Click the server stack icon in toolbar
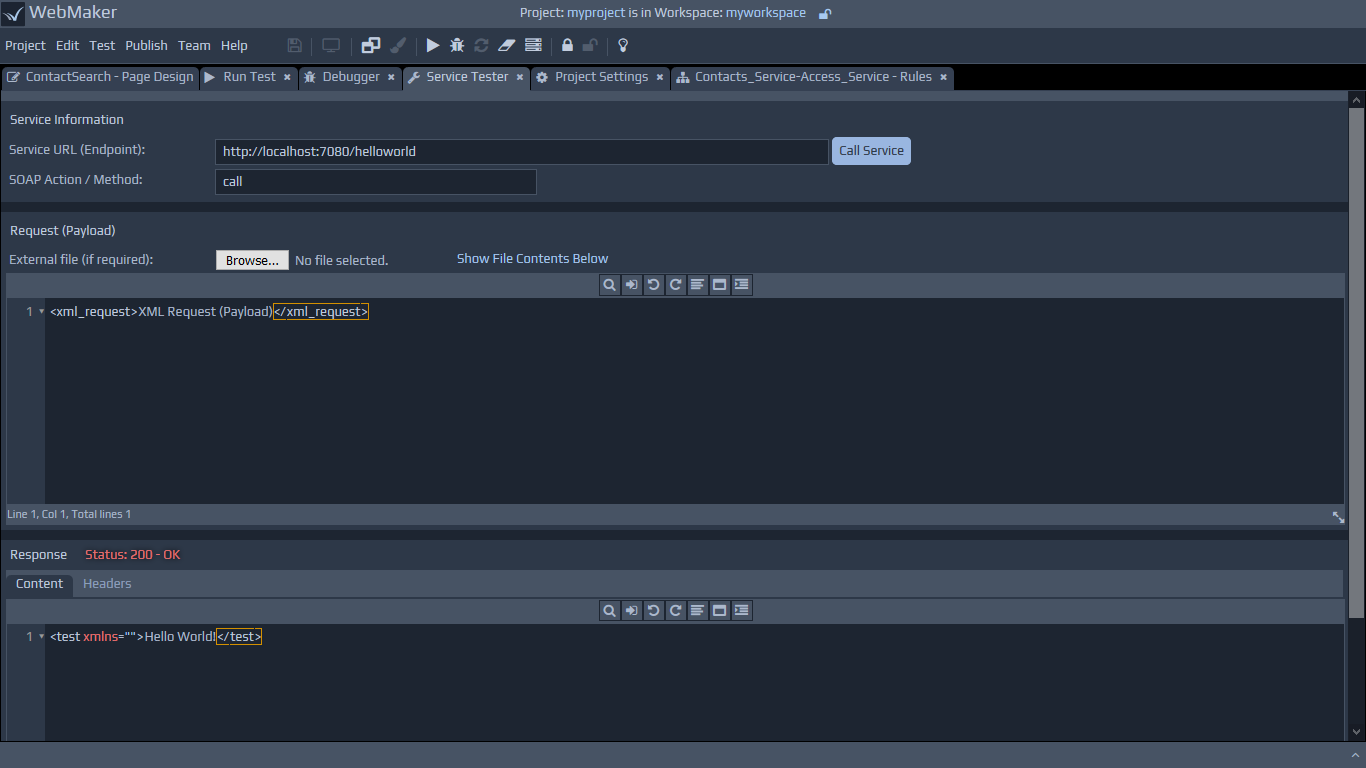 pos(533,45)
